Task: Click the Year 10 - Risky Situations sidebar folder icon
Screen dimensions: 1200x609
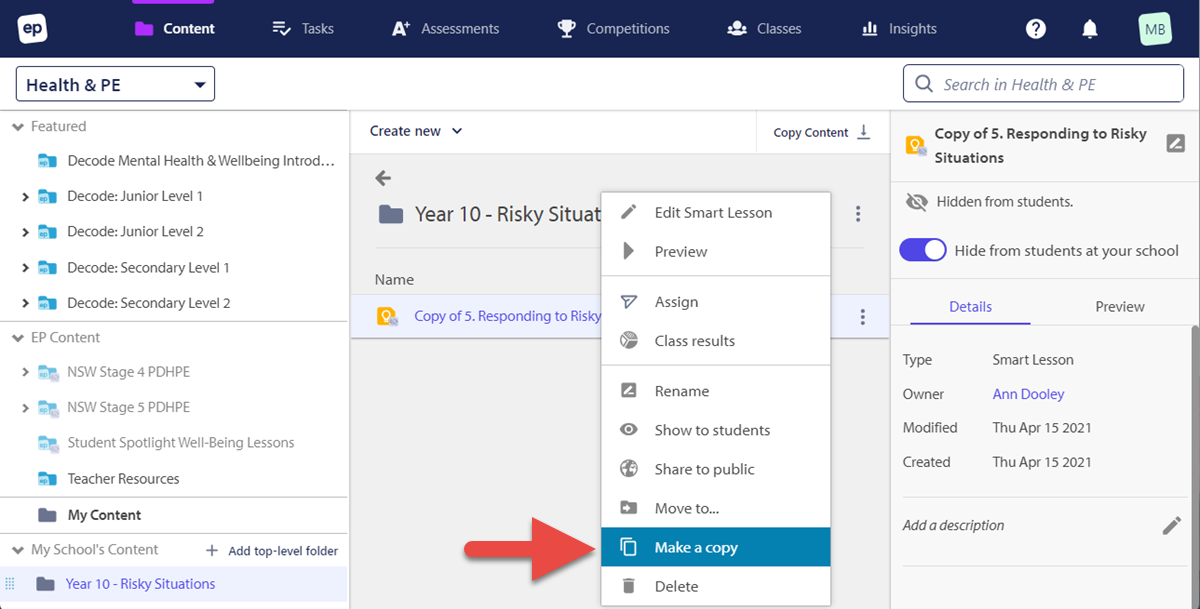Action: tap(46, 584)
